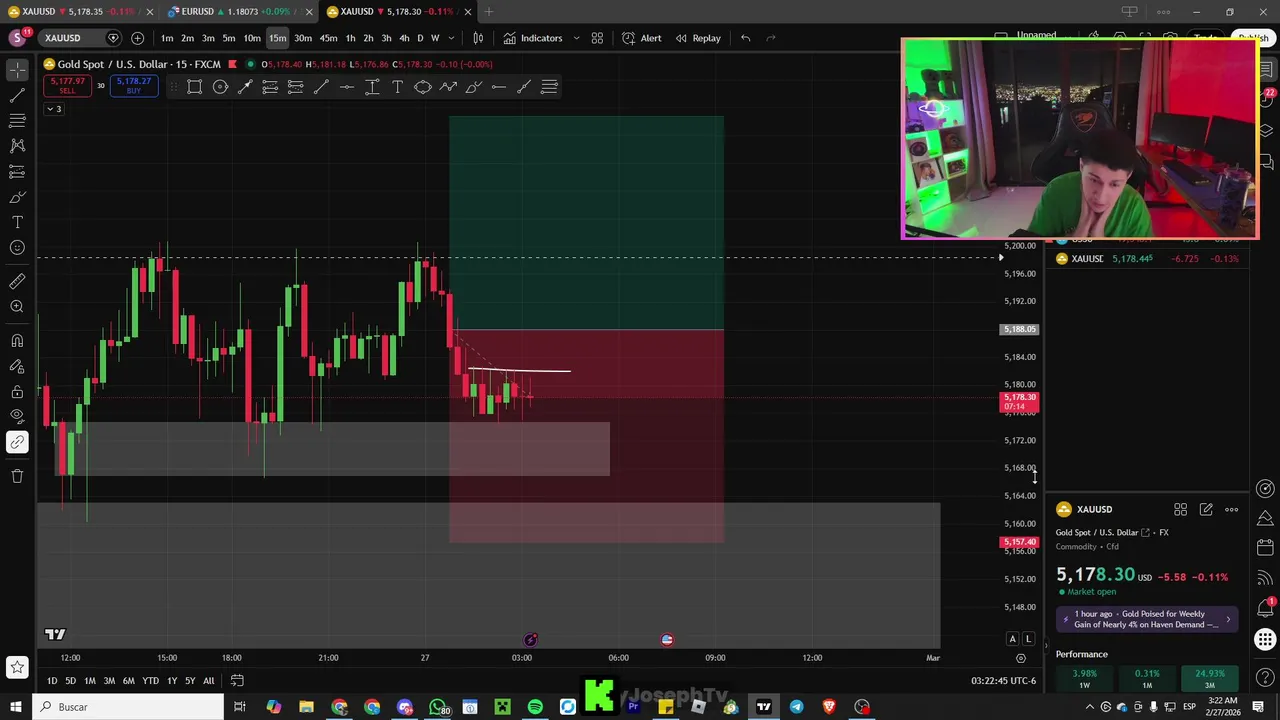Toggle log scale L button
Image resolution: width=1280 pixels, height=720 pixels.
pos(1028,639)
